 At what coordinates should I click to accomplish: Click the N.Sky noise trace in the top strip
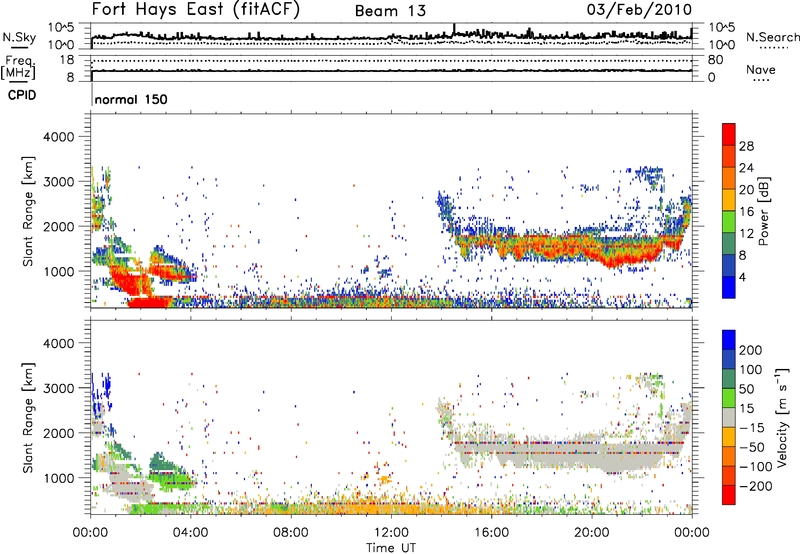tap(391, 37)
